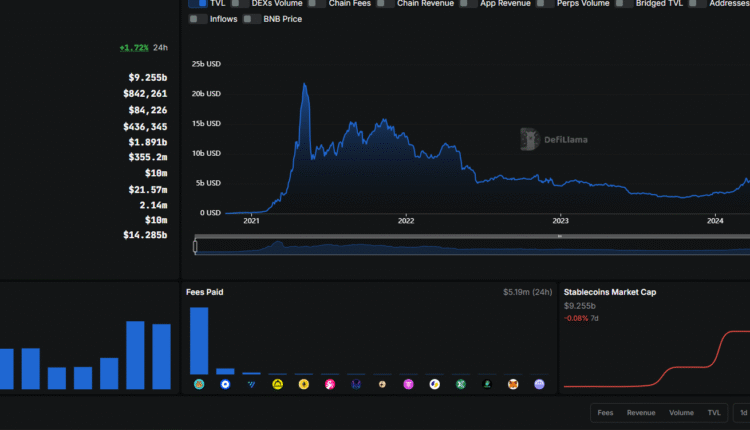The image size is (750, 430).
Task: Click the left handle of chart range slider
Action: (196, 246)
